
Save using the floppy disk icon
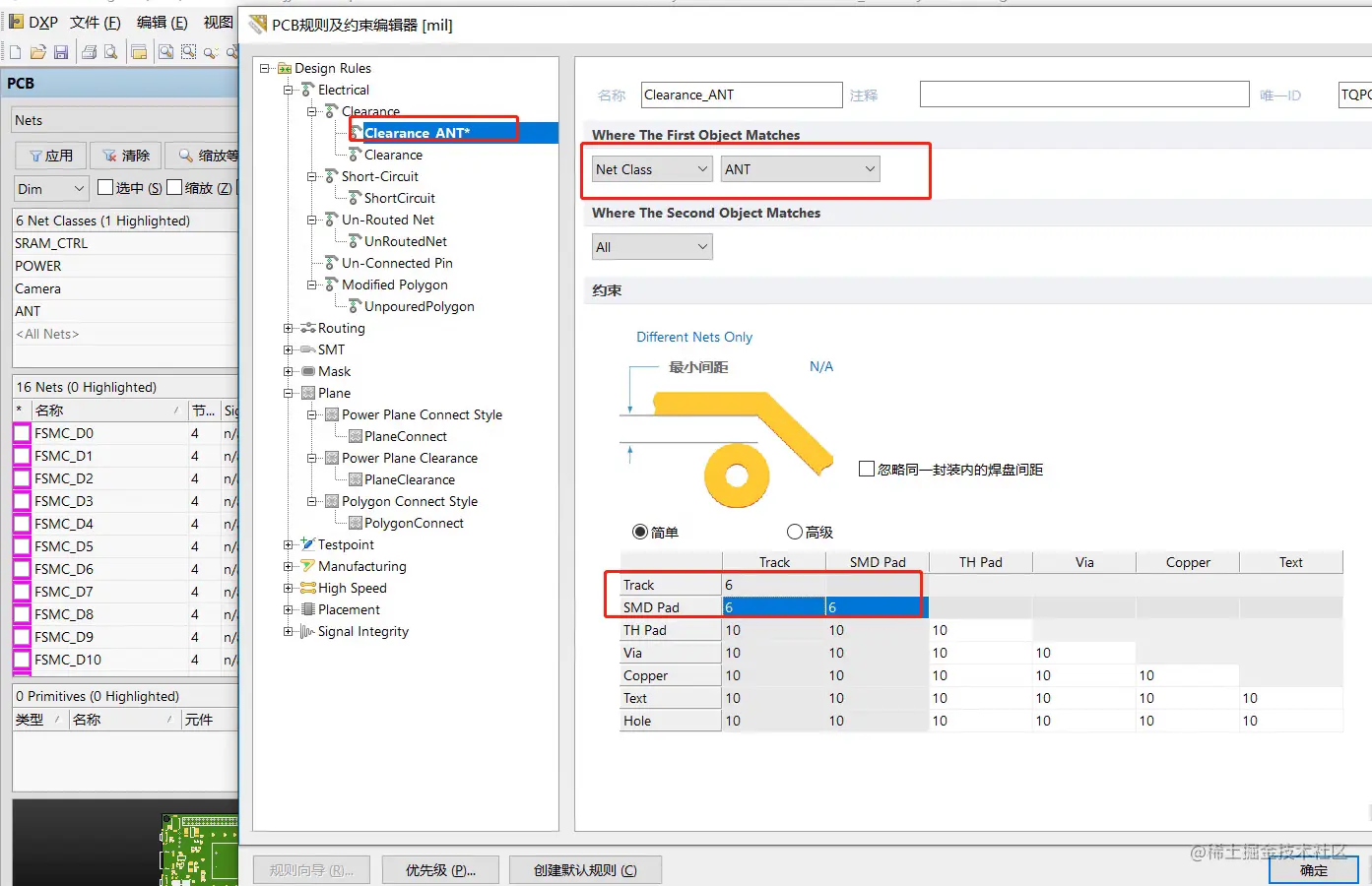[x=60, y=52]
